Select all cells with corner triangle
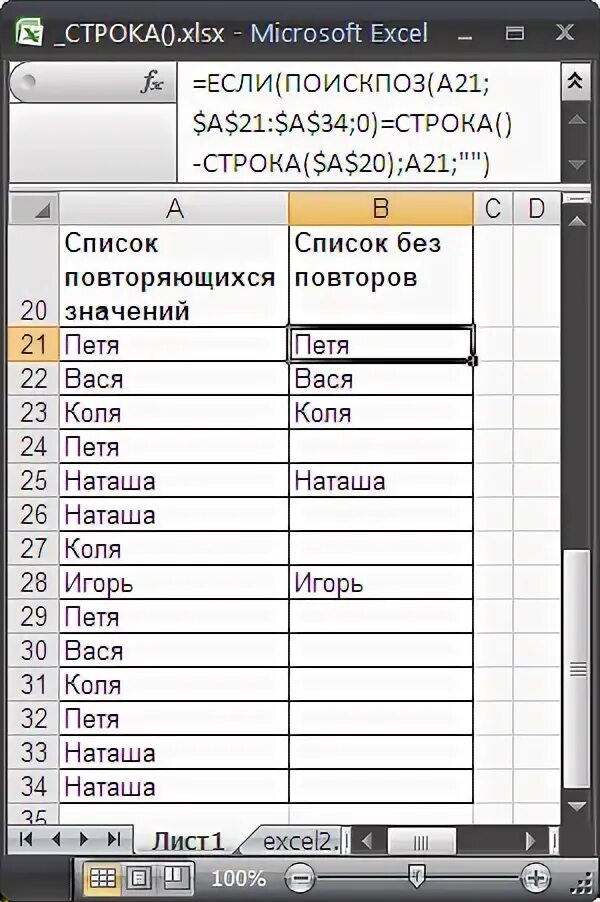 34,208
